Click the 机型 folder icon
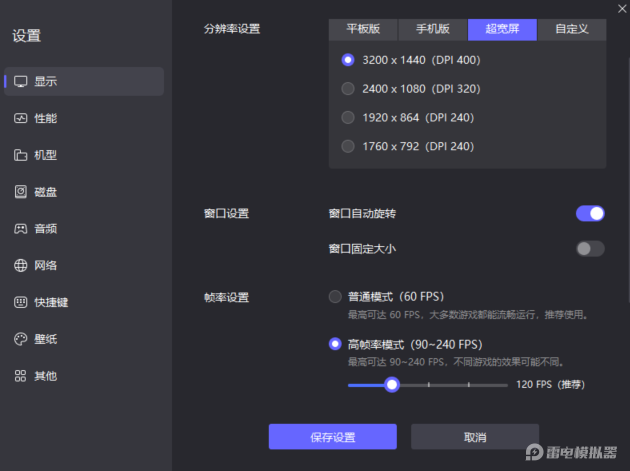 pos(20,155)
